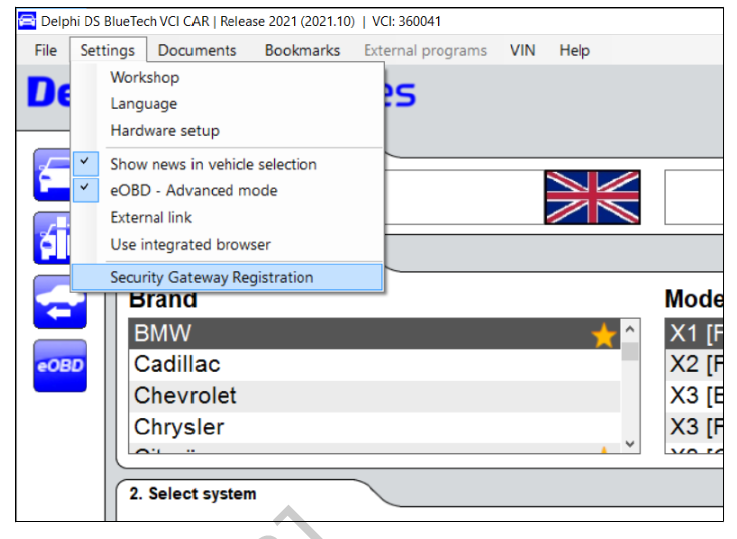Toggle Show news in vehicle selection
Screen dimensions: 737x539
click(228, 164)
